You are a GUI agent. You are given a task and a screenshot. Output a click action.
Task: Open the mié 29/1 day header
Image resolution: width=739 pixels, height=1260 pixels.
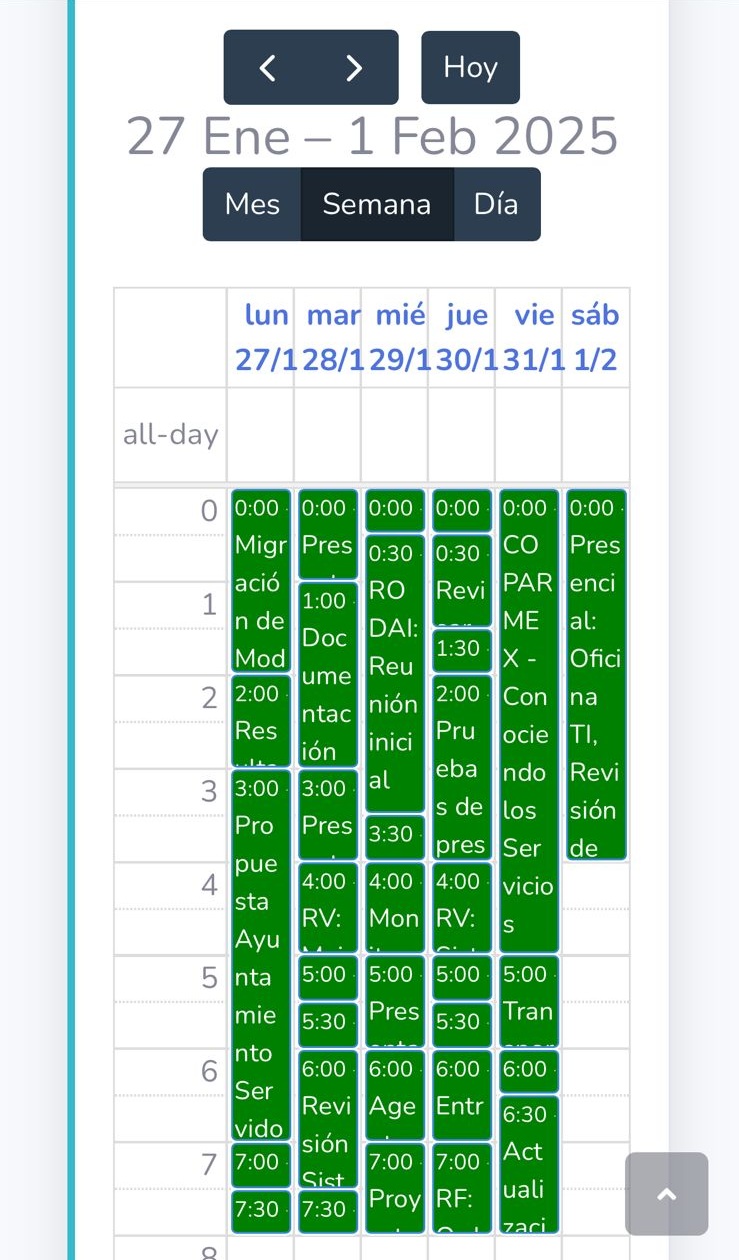pos(399,338)
